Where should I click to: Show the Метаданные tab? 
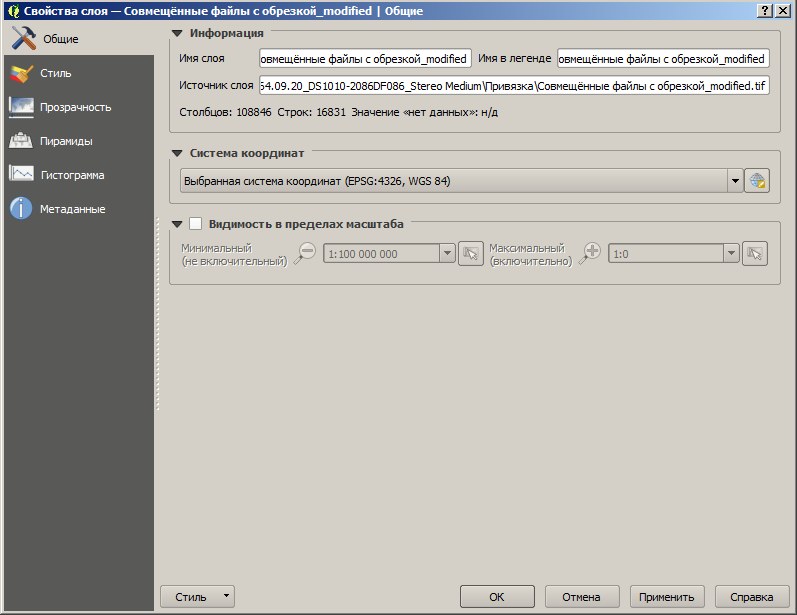click(x=79, y=209)
